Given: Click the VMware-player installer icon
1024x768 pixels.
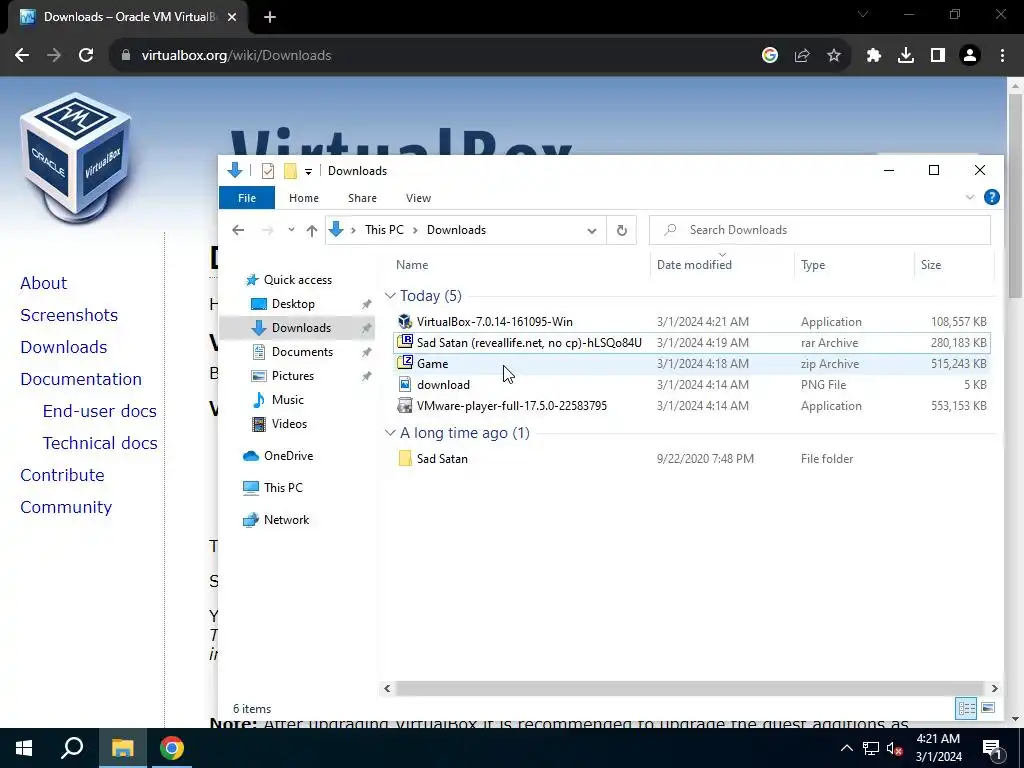Looking at the screenshot, I should point(405,405).
